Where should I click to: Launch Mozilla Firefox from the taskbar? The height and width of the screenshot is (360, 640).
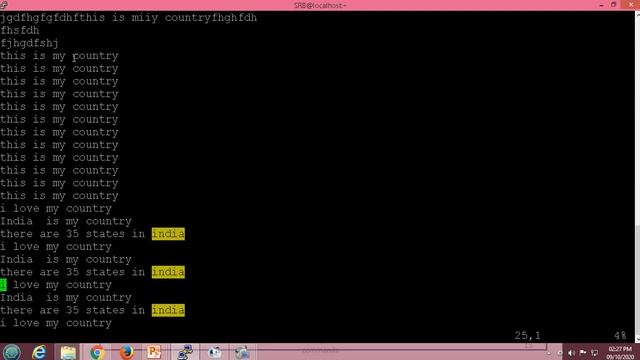[x=126, y=352]
